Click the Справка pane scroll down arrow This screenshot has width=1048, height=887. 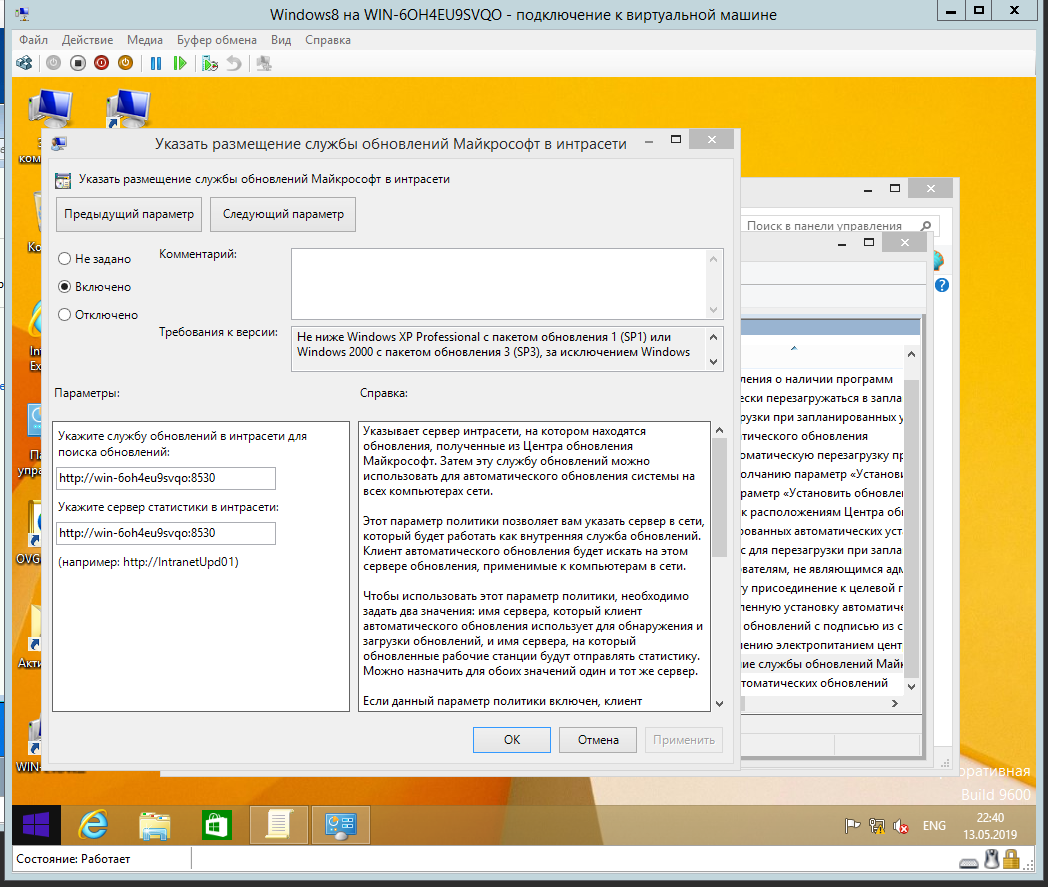coord(719,703)
